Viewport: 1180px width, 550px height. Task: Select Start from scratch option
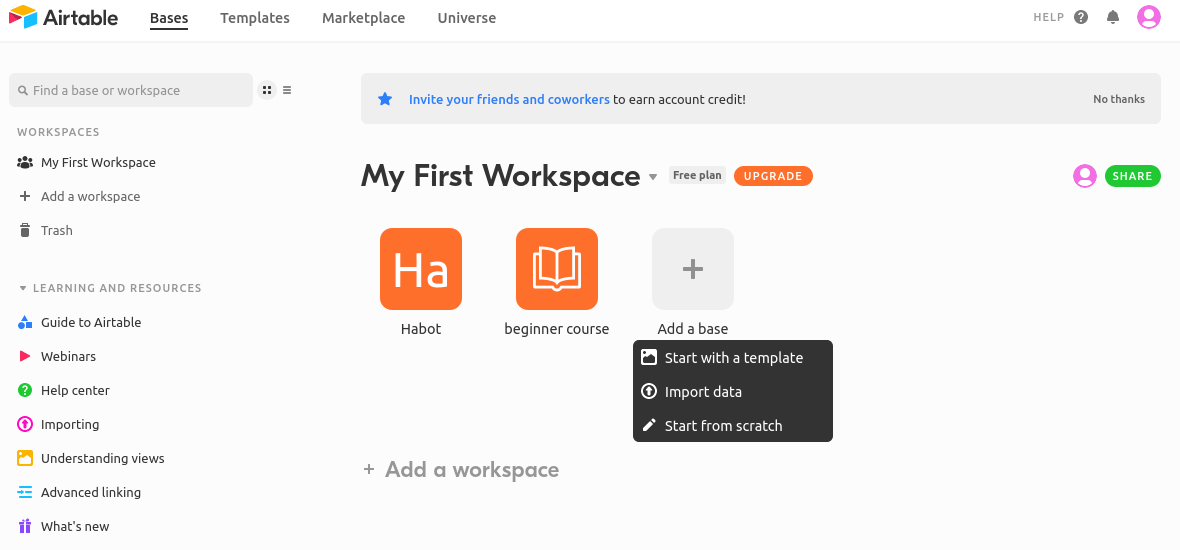[723, 426]
